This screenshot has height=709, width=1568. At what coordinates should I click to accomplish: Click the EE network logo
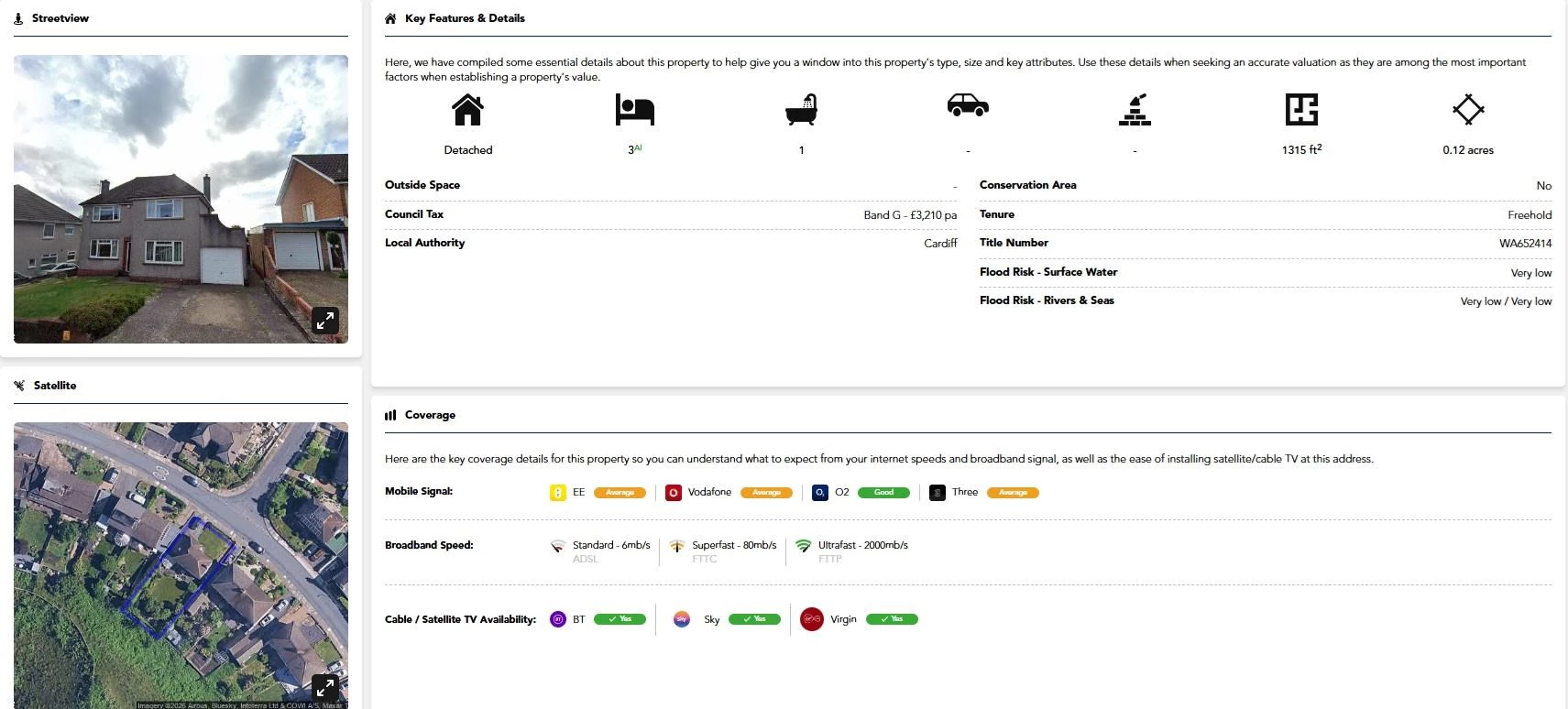(557, 493)
